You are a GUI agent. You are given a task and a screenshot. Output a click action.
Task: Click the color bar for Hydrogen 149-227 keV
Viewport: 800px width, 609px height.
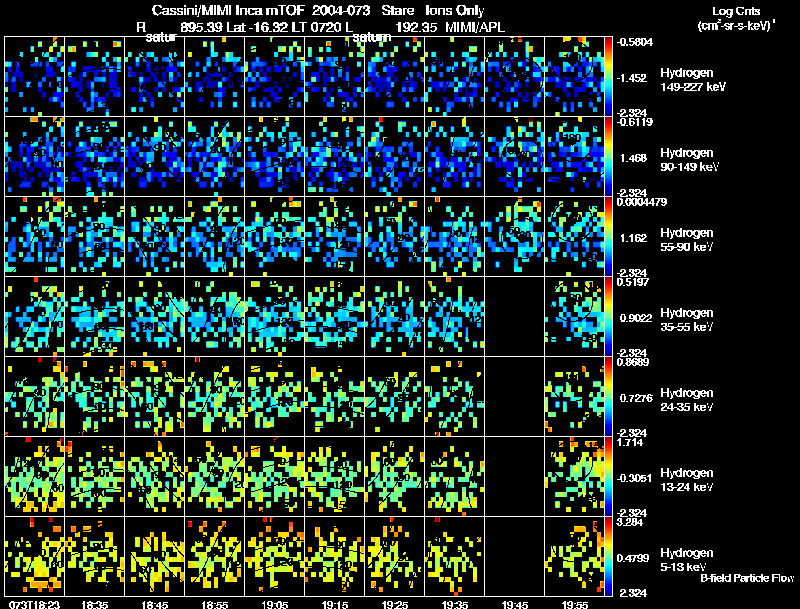click(x=608, y=77)
